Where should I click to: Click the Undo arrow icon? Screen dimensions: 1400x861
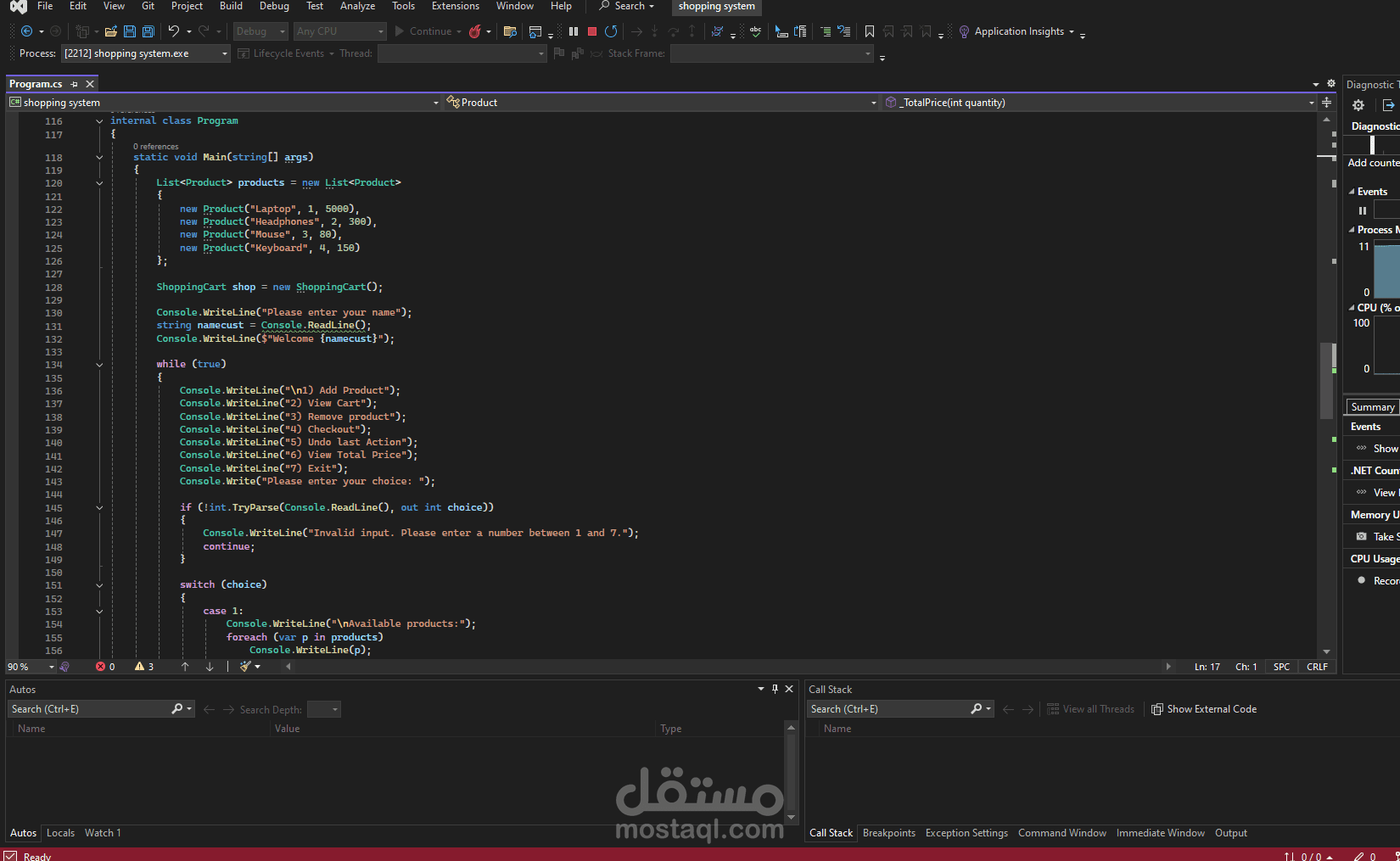pyautogui.click(x=173, y=31)
